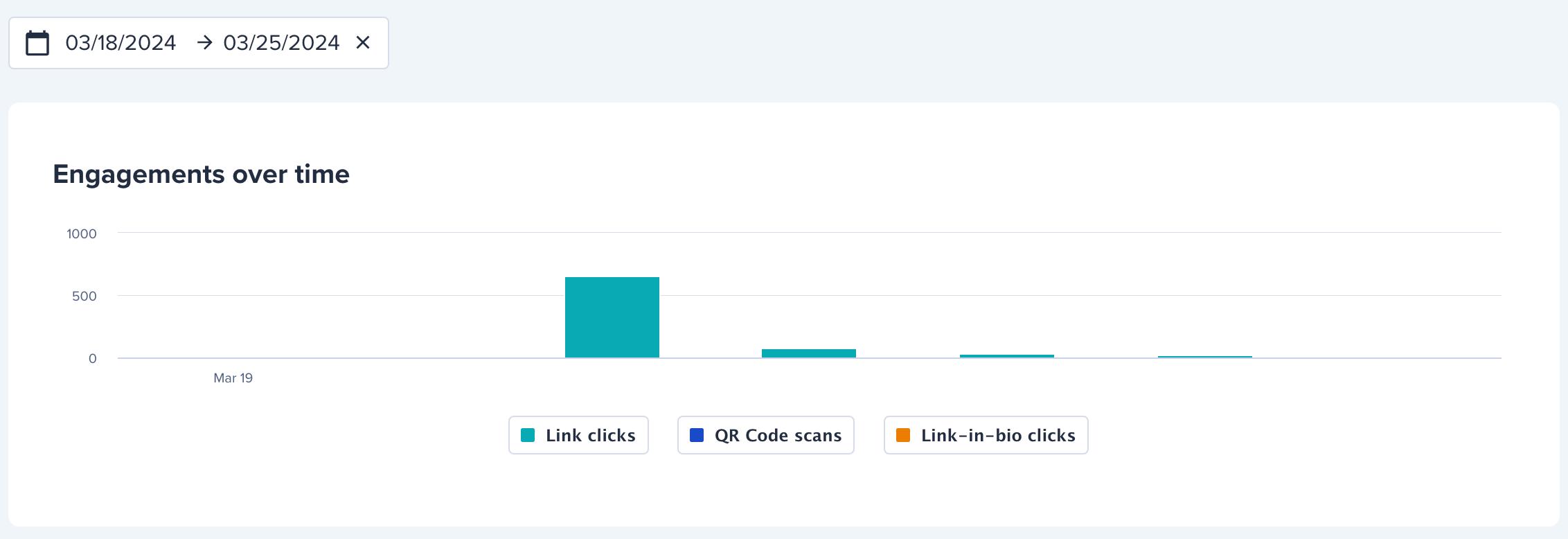Select the thinnest fourth teal bar
This screenshot has height=539, width=1568.
tap(1205, 357)
